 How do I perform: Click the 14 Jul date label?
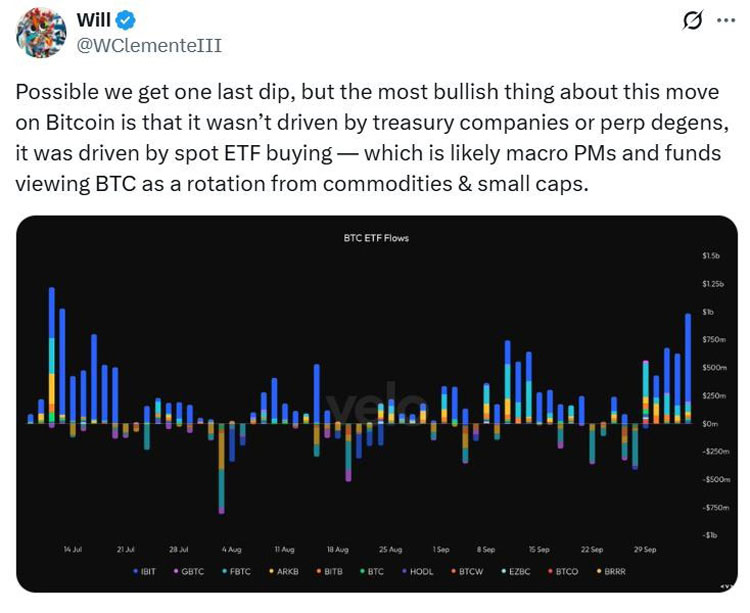pyautogui.click(x=72, y=550)
